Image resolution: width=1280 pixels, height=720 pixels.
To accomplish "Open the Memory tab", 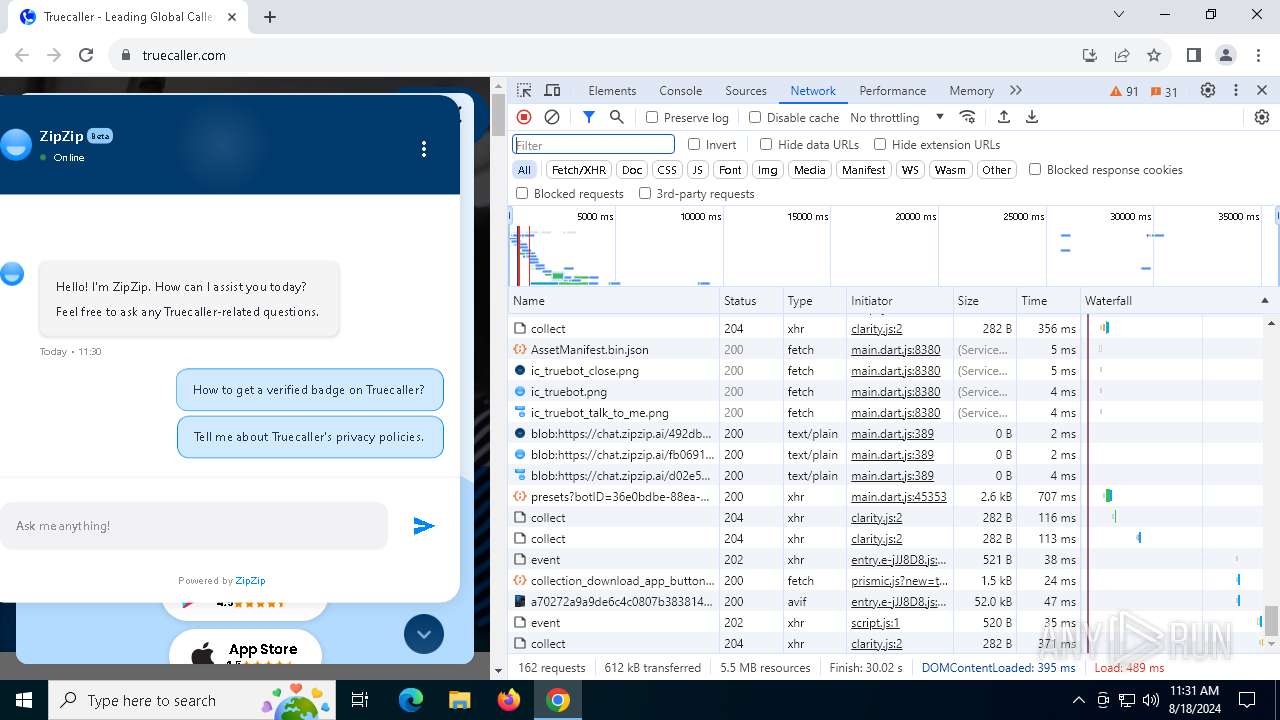I will pyautogui.click(x=971, y=90).
